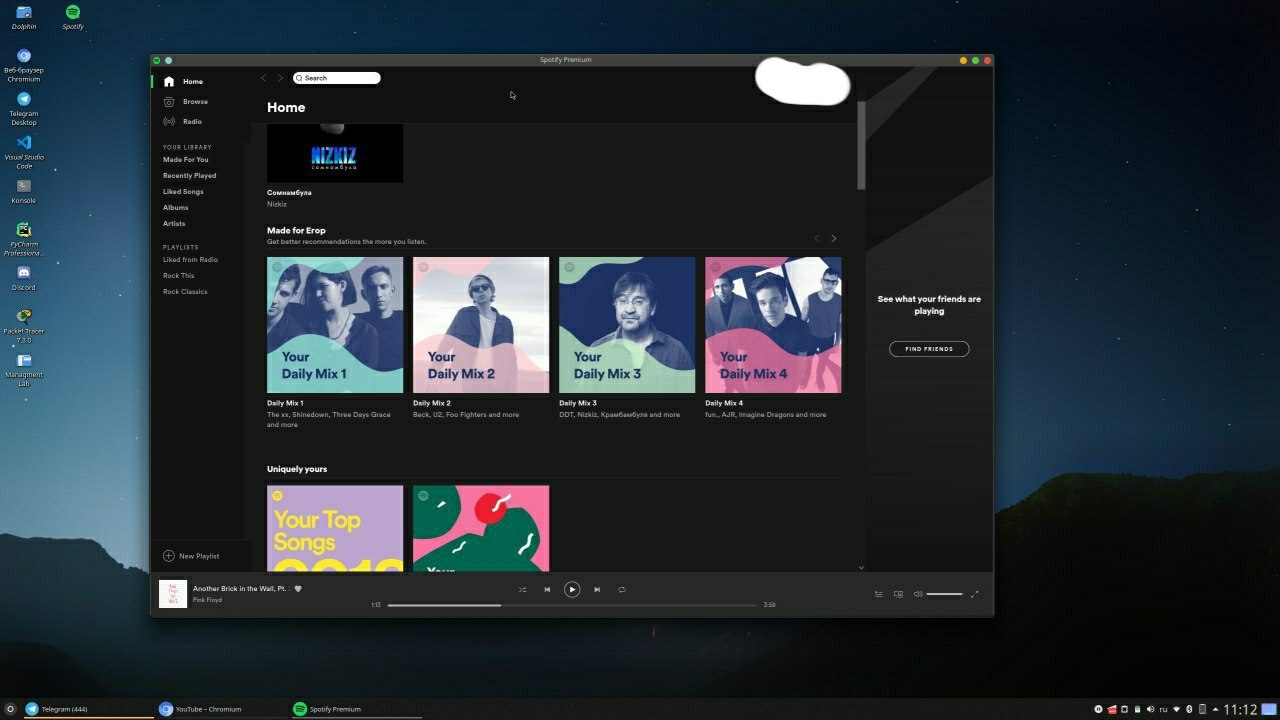Open the Another Brick in the Wall song title
1280x720 pixels.
[x=240, y=589]
